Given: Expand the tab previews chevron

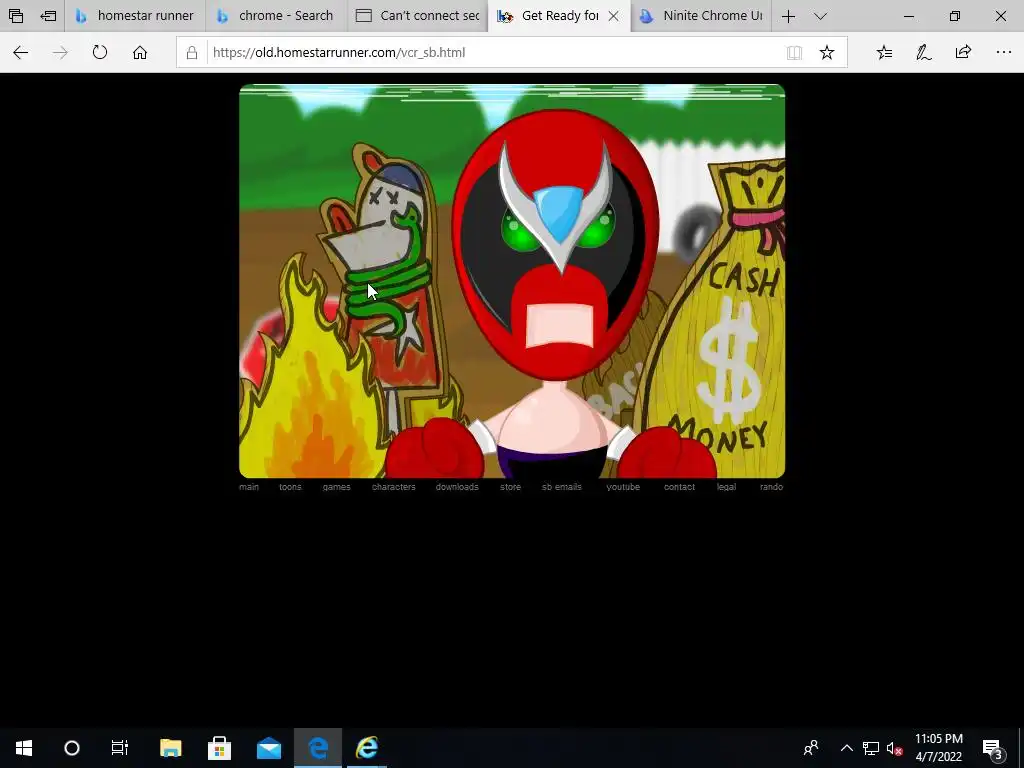Looking at the screenshot, I should (820, 16).
